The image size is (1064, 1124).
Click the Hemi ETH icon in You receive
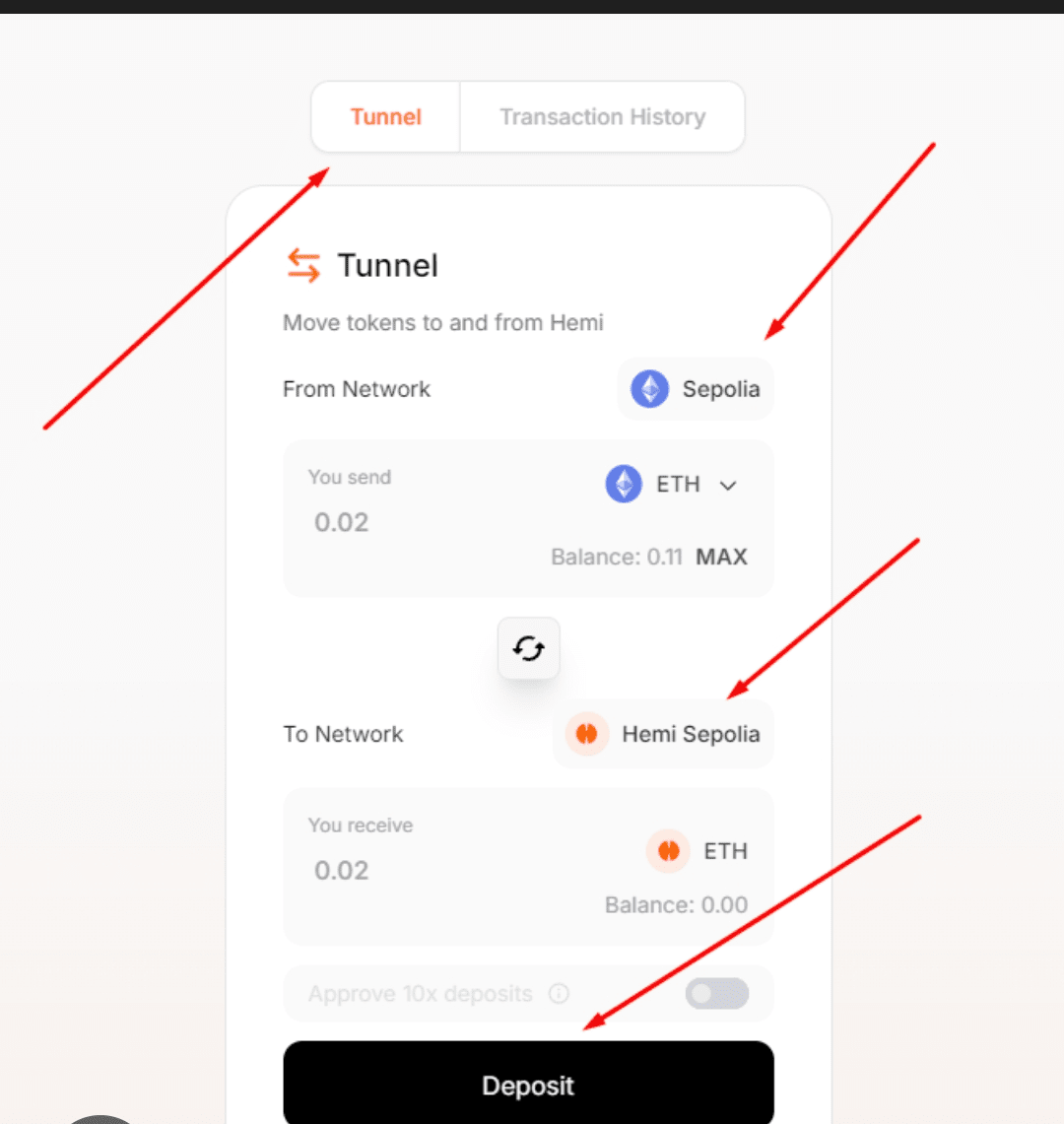668,850
